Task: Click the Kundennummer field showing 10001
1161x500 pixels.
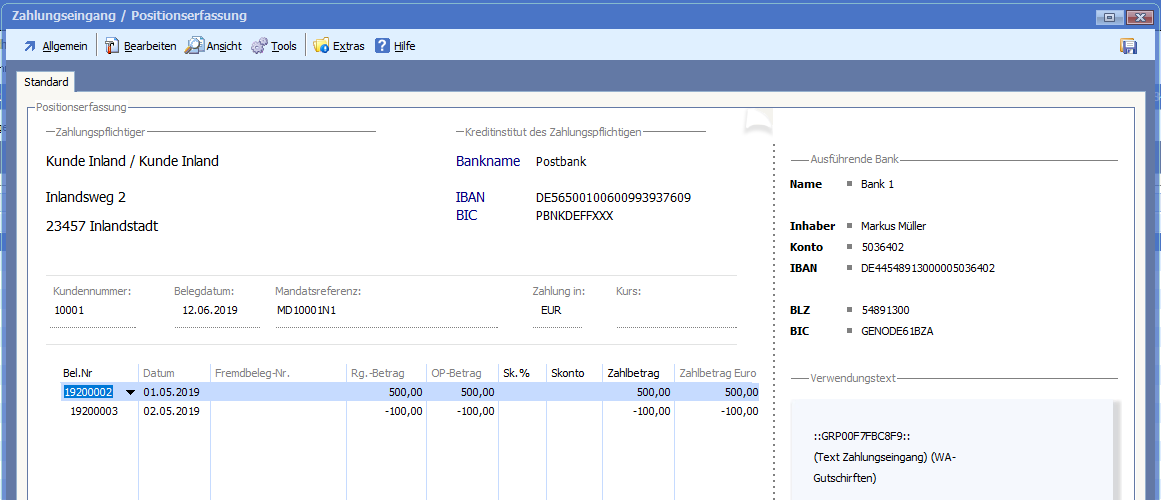Action: [92, 311]
